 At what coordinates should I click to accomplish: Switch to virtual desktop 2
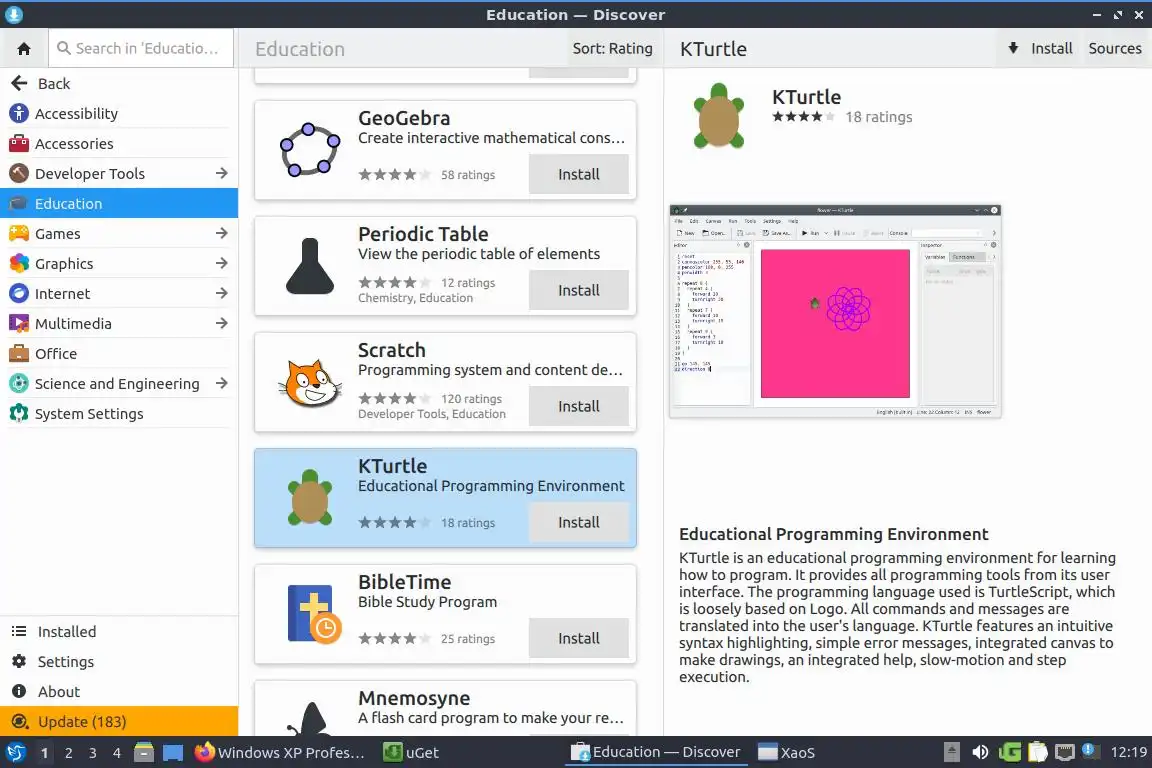[x=68, y=753]
